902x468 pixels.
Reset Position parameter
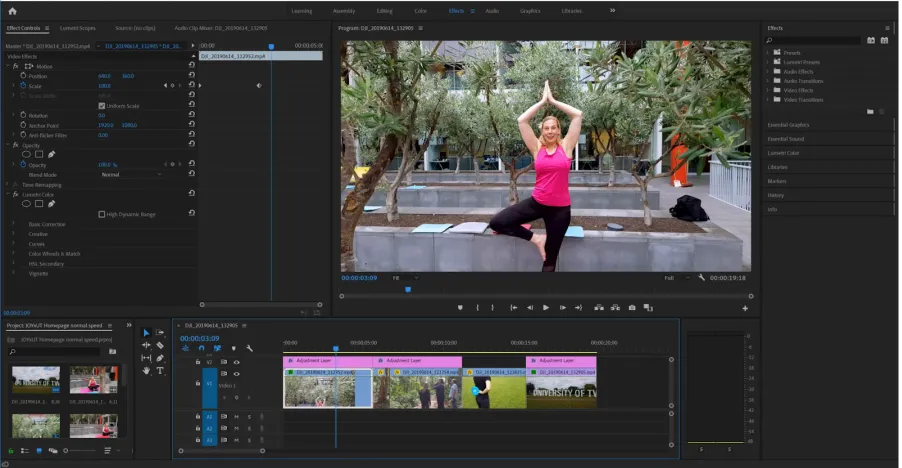(x=192, y=75)
